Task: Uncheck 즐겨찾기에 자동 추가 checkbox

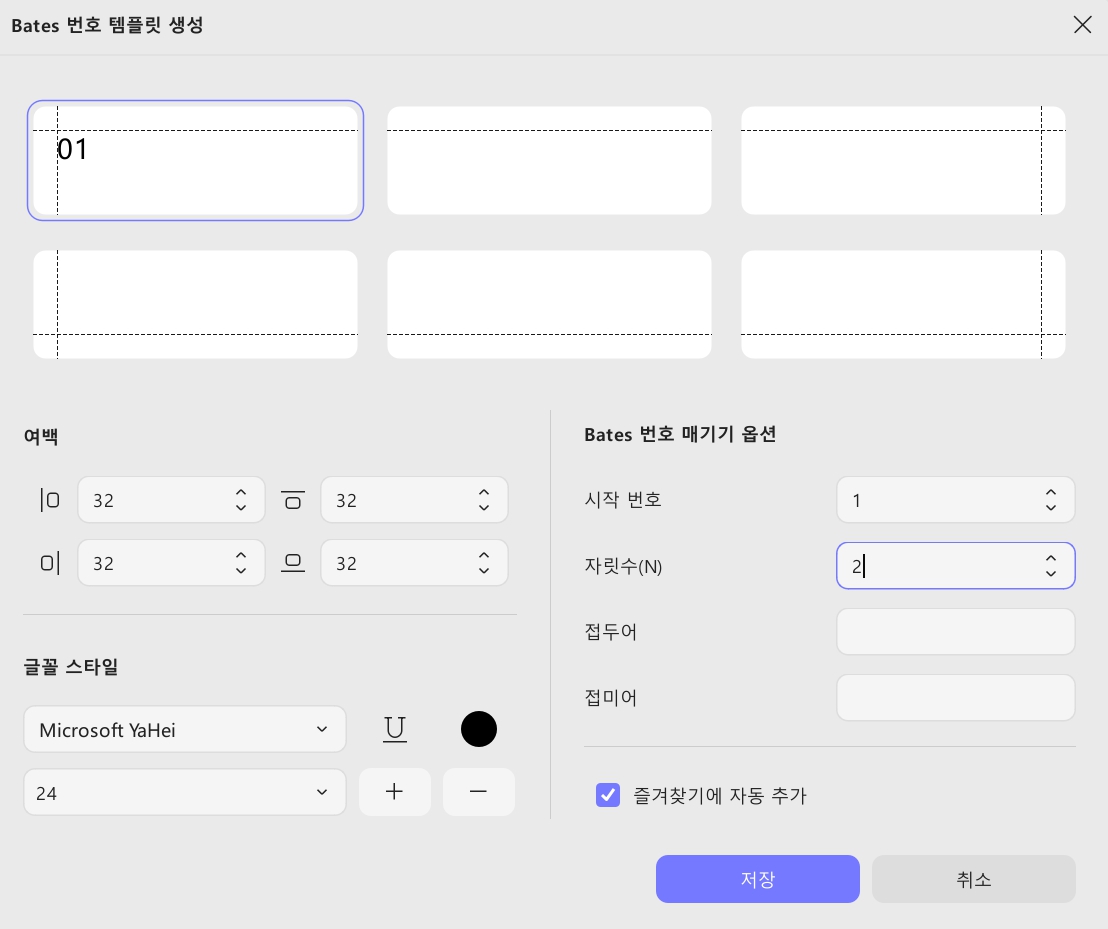Action: [608, 795]
